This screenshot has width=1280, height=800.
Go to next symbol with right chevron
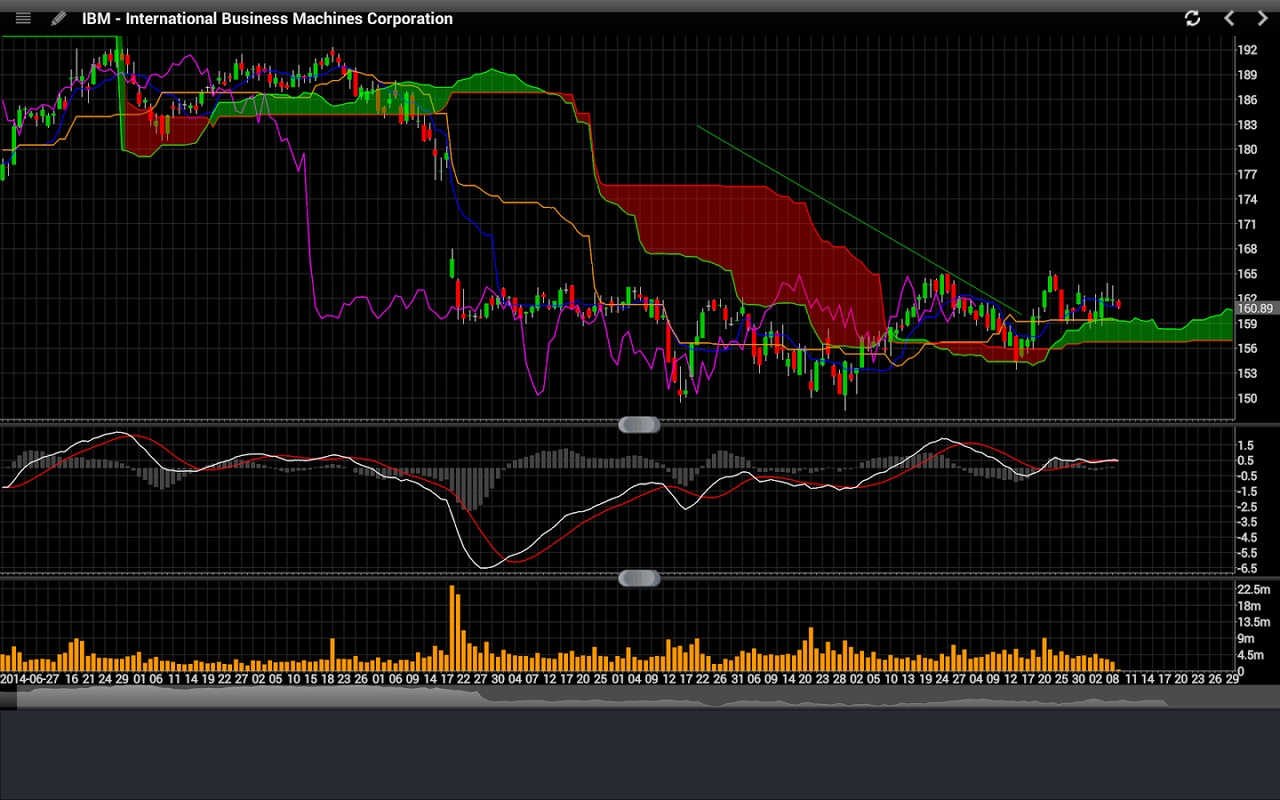[x=1262, y=18]
